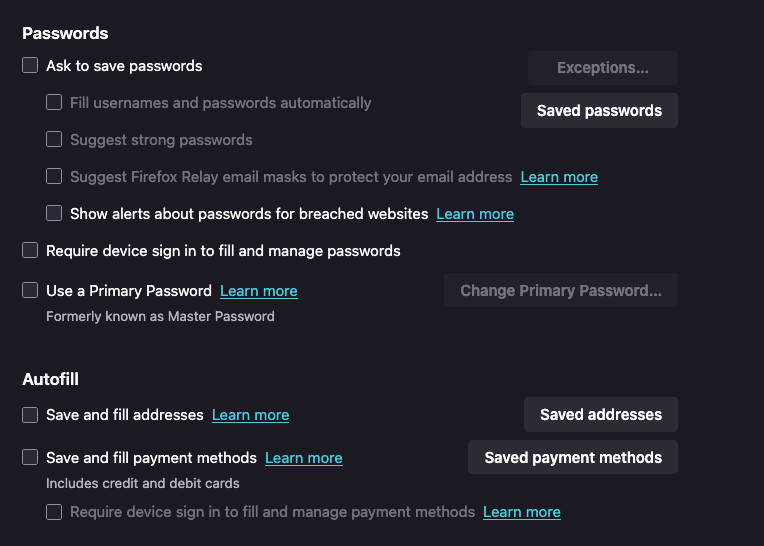Enable Ask to save passwords checkbox
This screenshot has width=764, height=546.
pos(30,66)
